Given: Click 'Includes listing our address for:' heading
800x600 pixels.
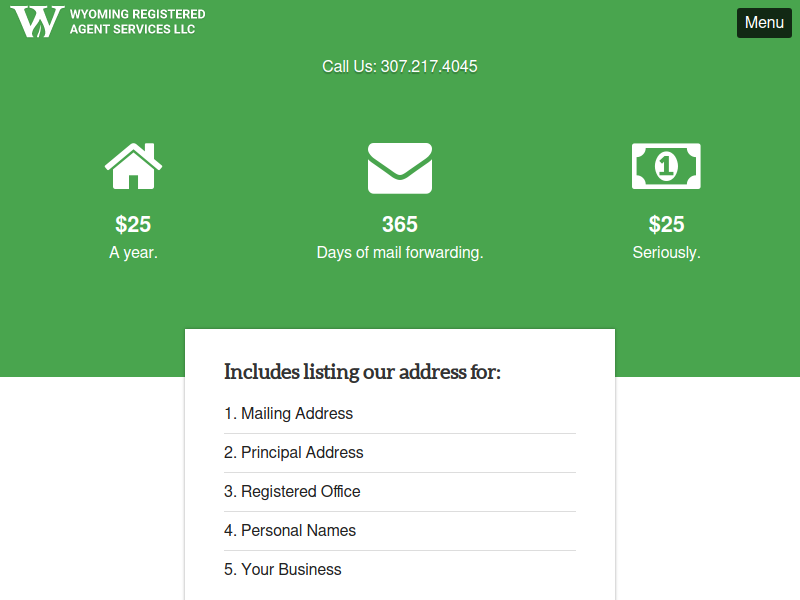Looking at the screenshot, I should [x=362, y=372].
